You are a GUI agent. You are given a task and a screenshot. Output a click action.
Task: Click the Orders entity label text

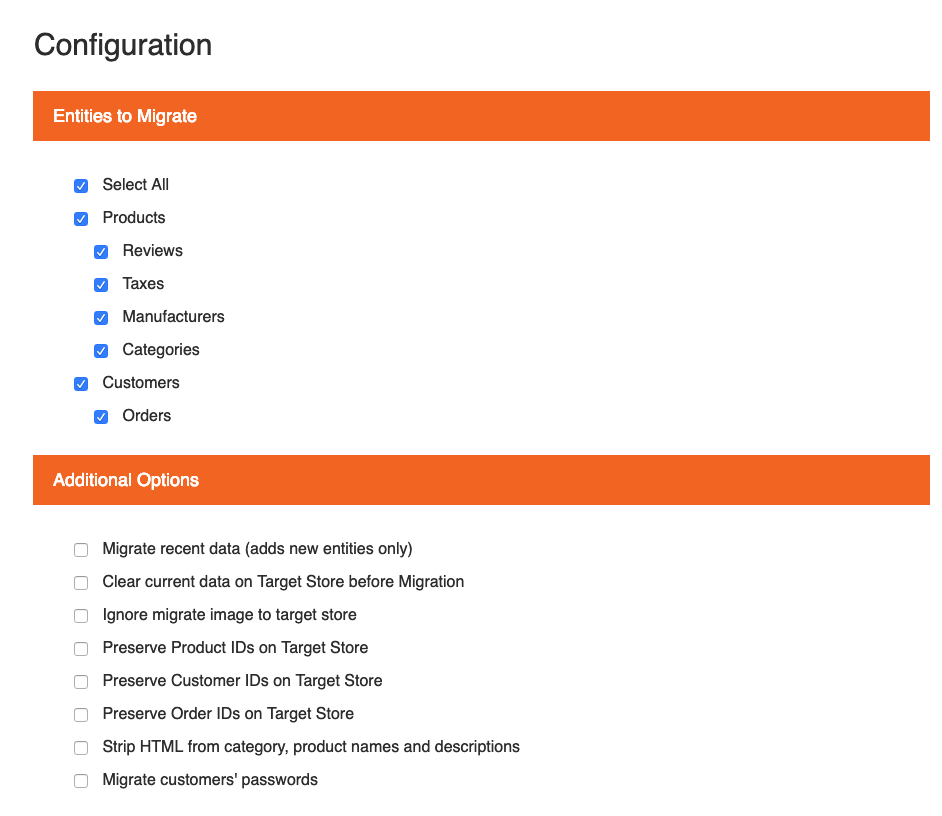coord(146,416)
